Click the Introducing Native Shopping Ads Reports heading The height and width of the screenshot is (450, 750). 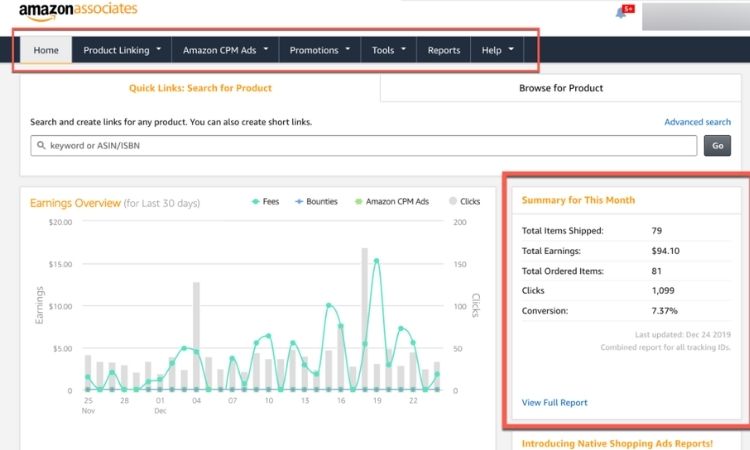(617, 443)
